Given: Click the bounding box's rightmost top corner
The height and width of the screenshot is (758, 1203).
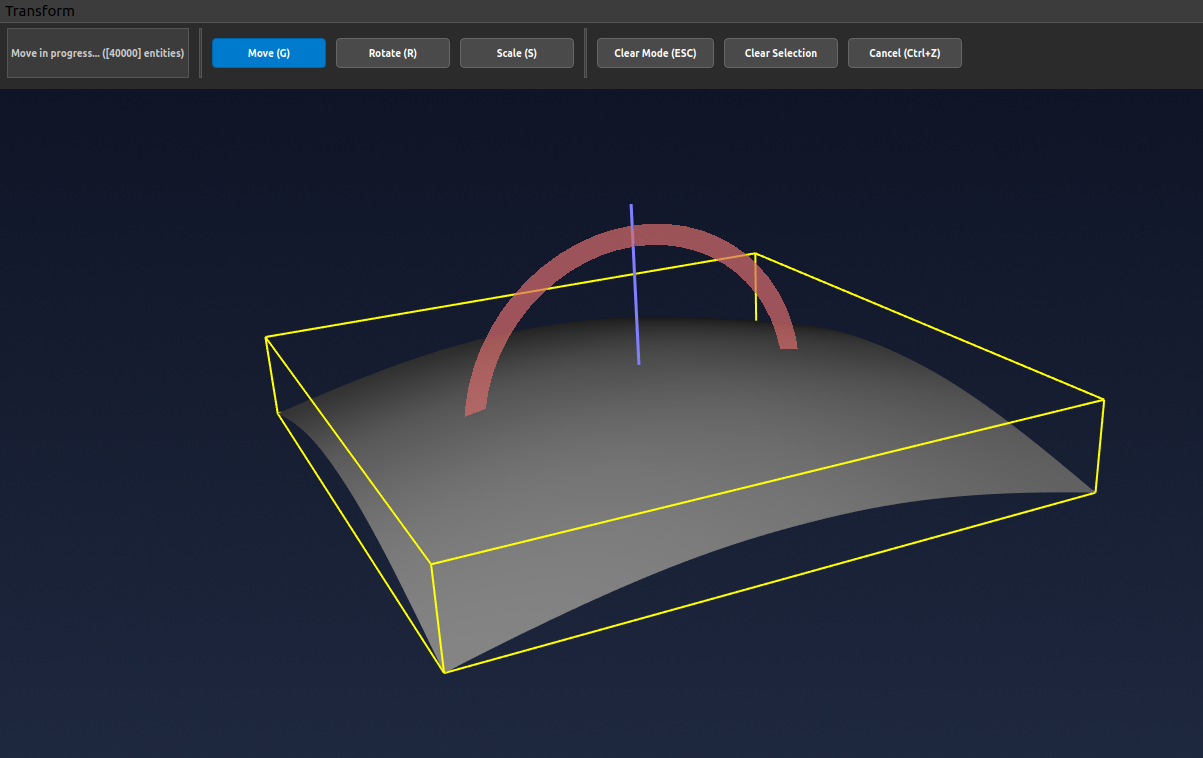Looking at the screenshot, I should coord(1103,400).
